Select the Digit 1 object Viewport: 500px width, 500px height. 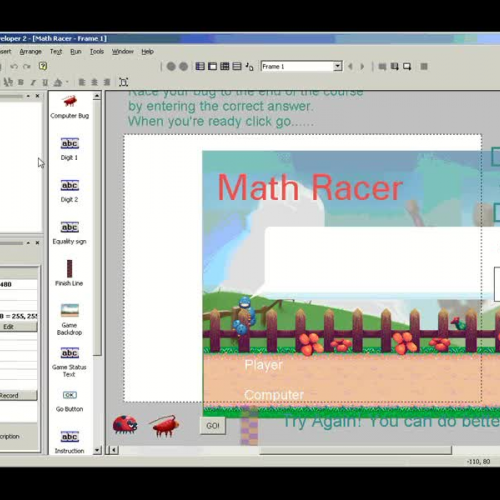click(69, 149)
